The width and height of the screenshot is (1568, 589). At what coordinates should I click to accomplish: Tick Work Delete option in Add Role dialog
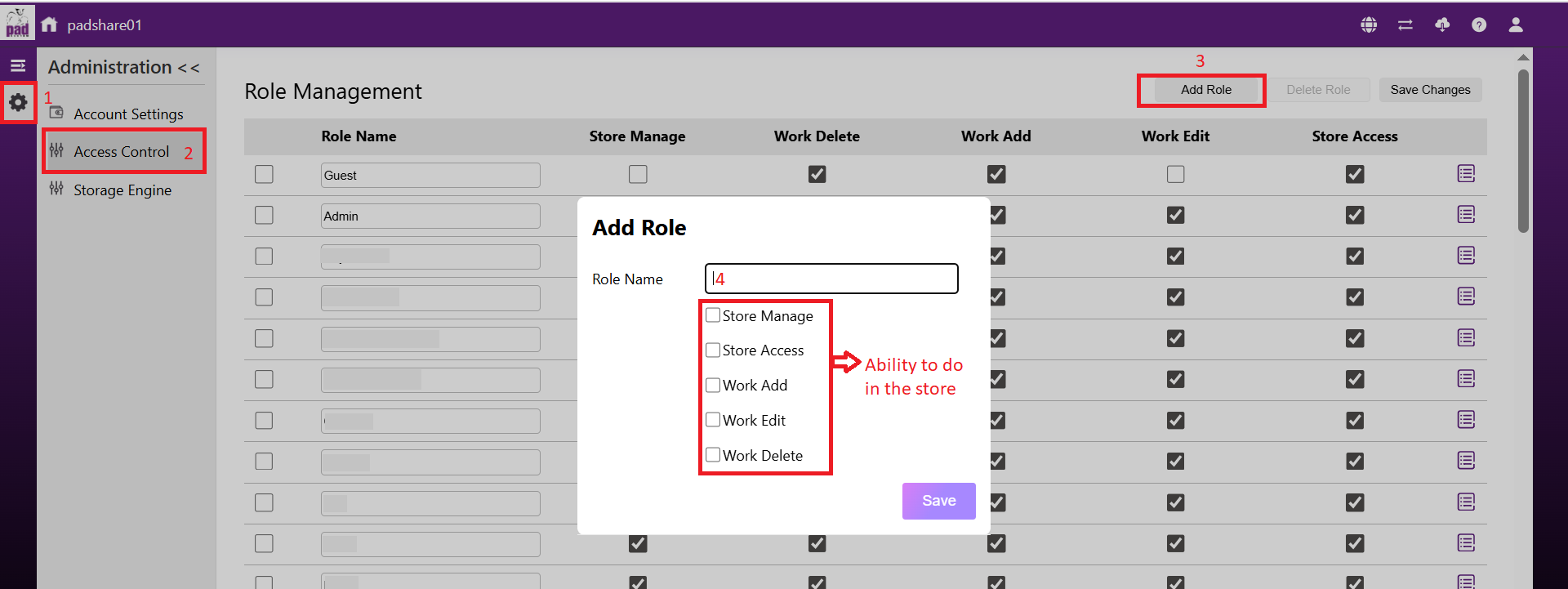pyautogui.click(x=713, y=455)
